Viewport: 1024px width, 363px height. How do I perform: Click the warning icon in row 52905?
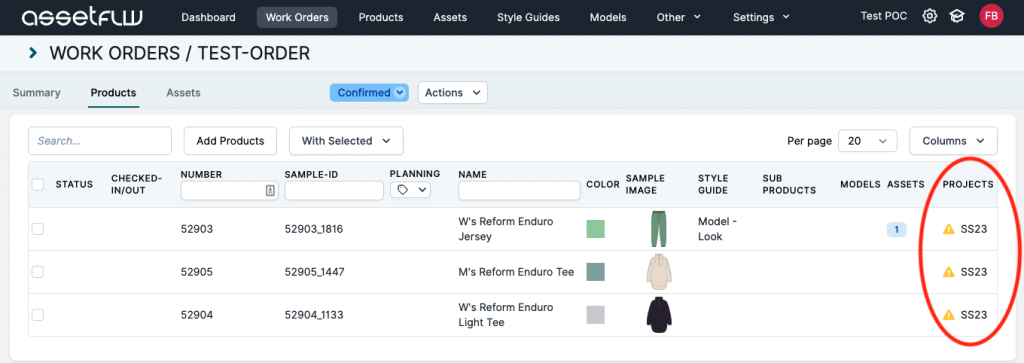coord(949,272)
